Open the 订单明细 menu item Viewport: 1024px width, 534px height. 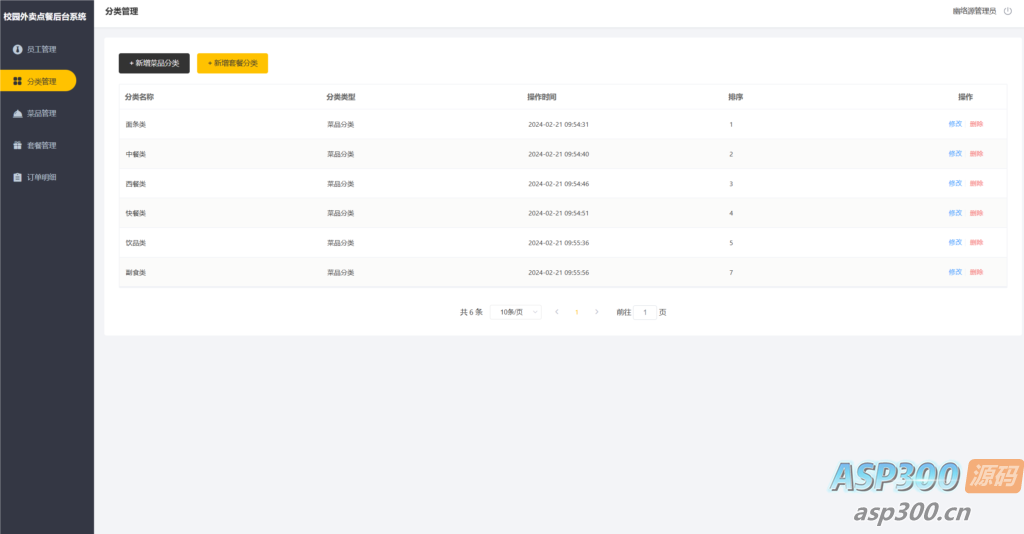point(41,177)
